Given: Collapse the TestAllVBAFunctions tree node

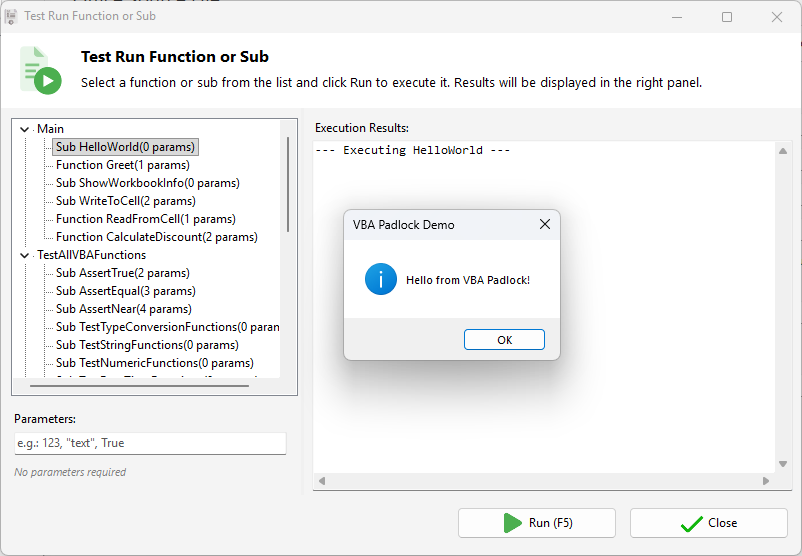Looking at the screenshot, I should (x=24, y=255).
